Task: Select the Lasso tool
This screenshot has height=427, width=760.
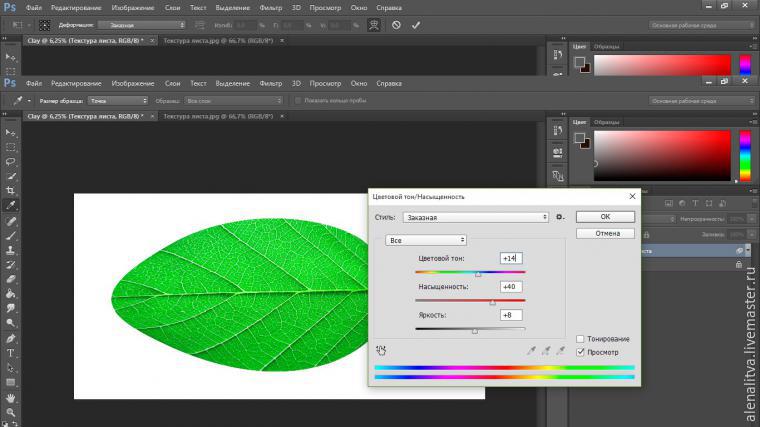Action: click(11, 161)
